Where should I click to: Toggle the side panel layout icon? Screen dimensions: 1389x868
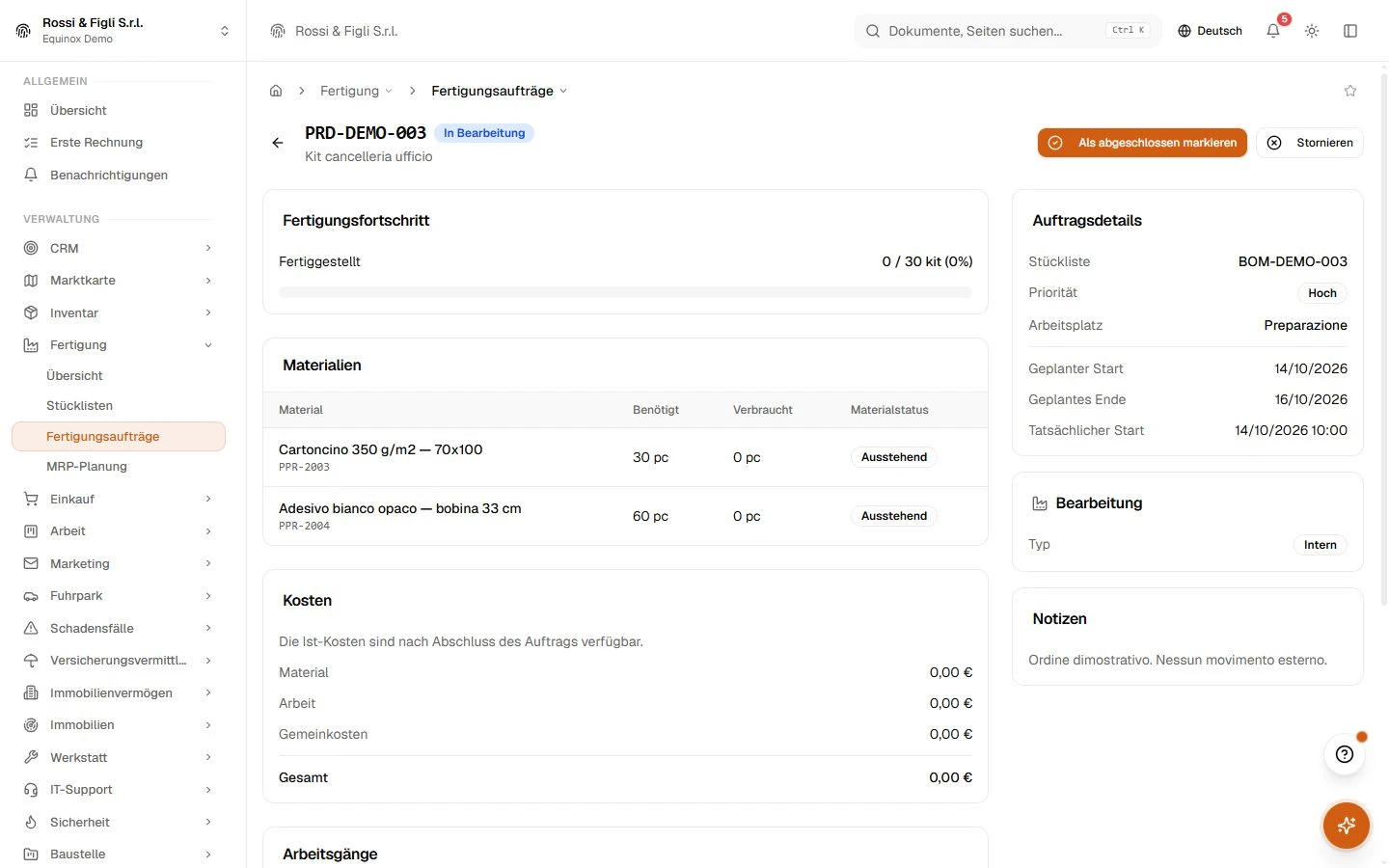tap(1350, 31)
